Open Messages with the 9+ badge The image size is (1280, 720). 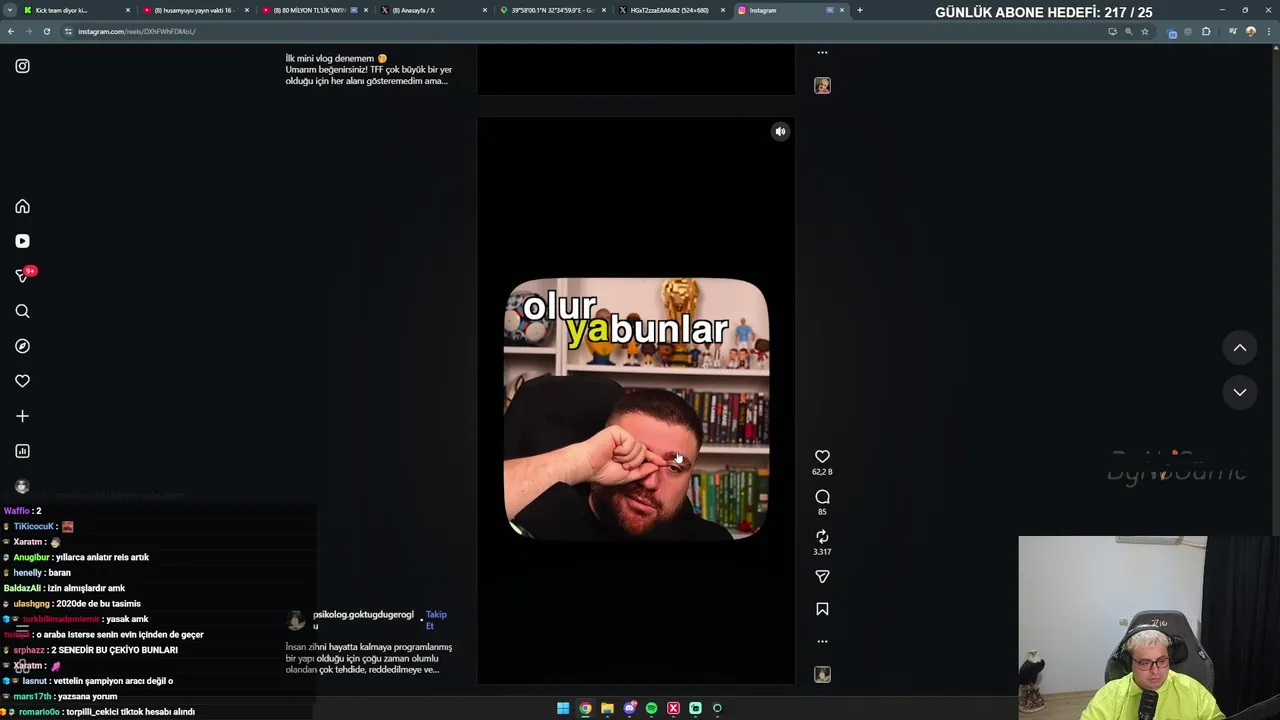point(22,276)
